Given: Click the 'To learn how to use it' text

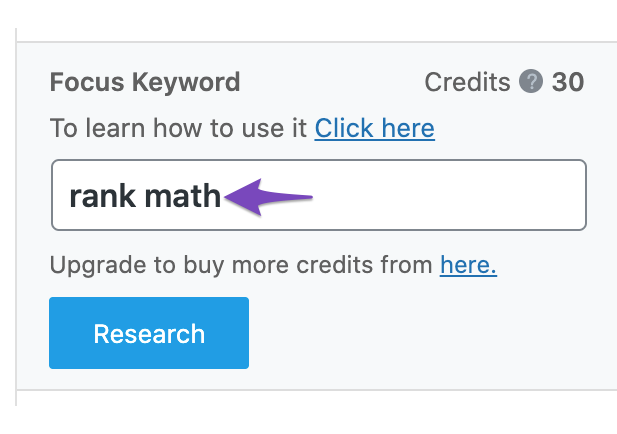Looking at the screenshot, I should [178, 128].
